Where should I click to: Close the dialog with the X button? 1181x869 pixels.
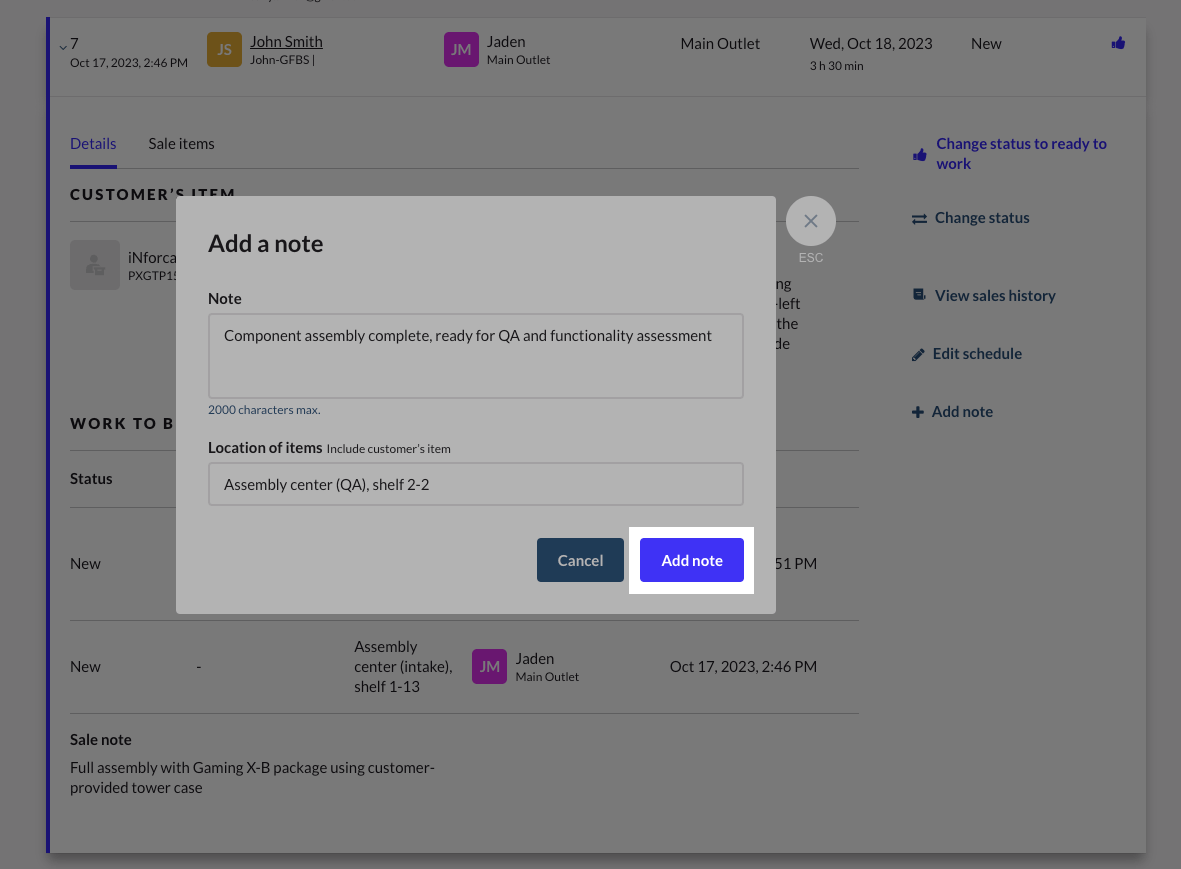click(810, 221)
